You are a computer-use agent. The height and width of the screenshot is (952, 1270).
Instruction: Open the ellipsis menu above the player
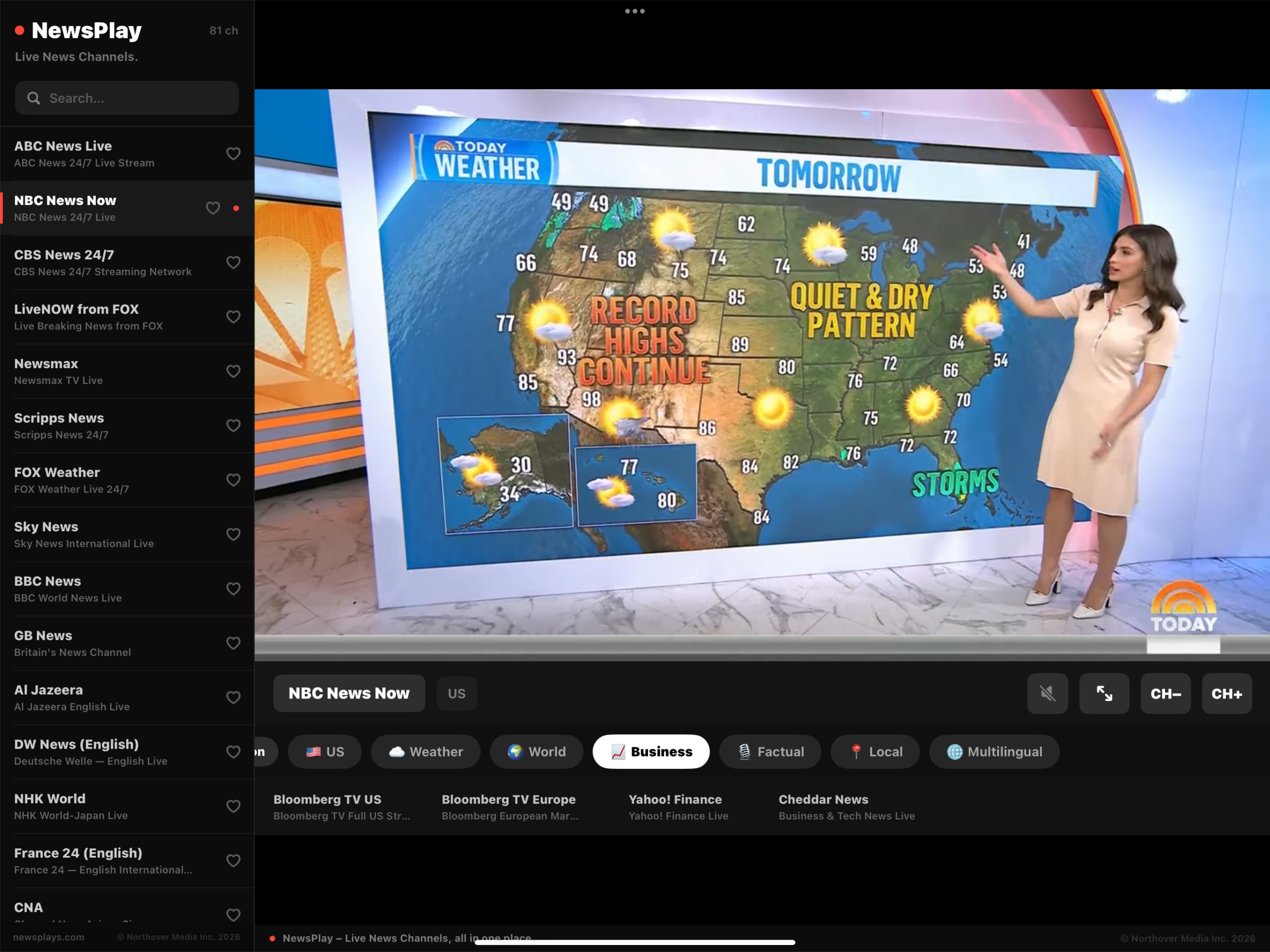click(634, 10)
